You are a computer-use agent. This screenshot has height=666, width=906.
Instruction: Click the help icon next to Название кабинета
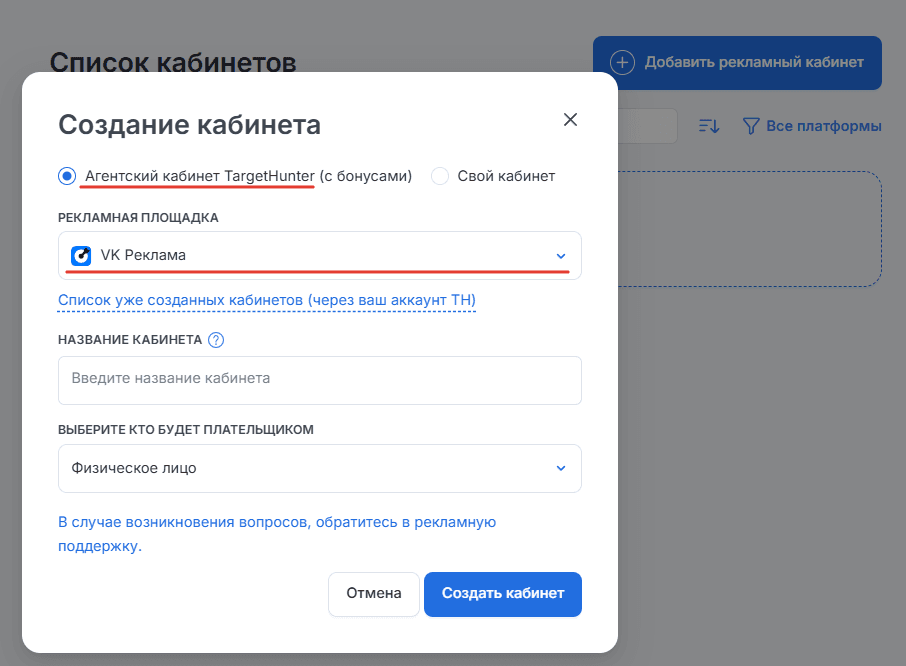tap(216, 340)
